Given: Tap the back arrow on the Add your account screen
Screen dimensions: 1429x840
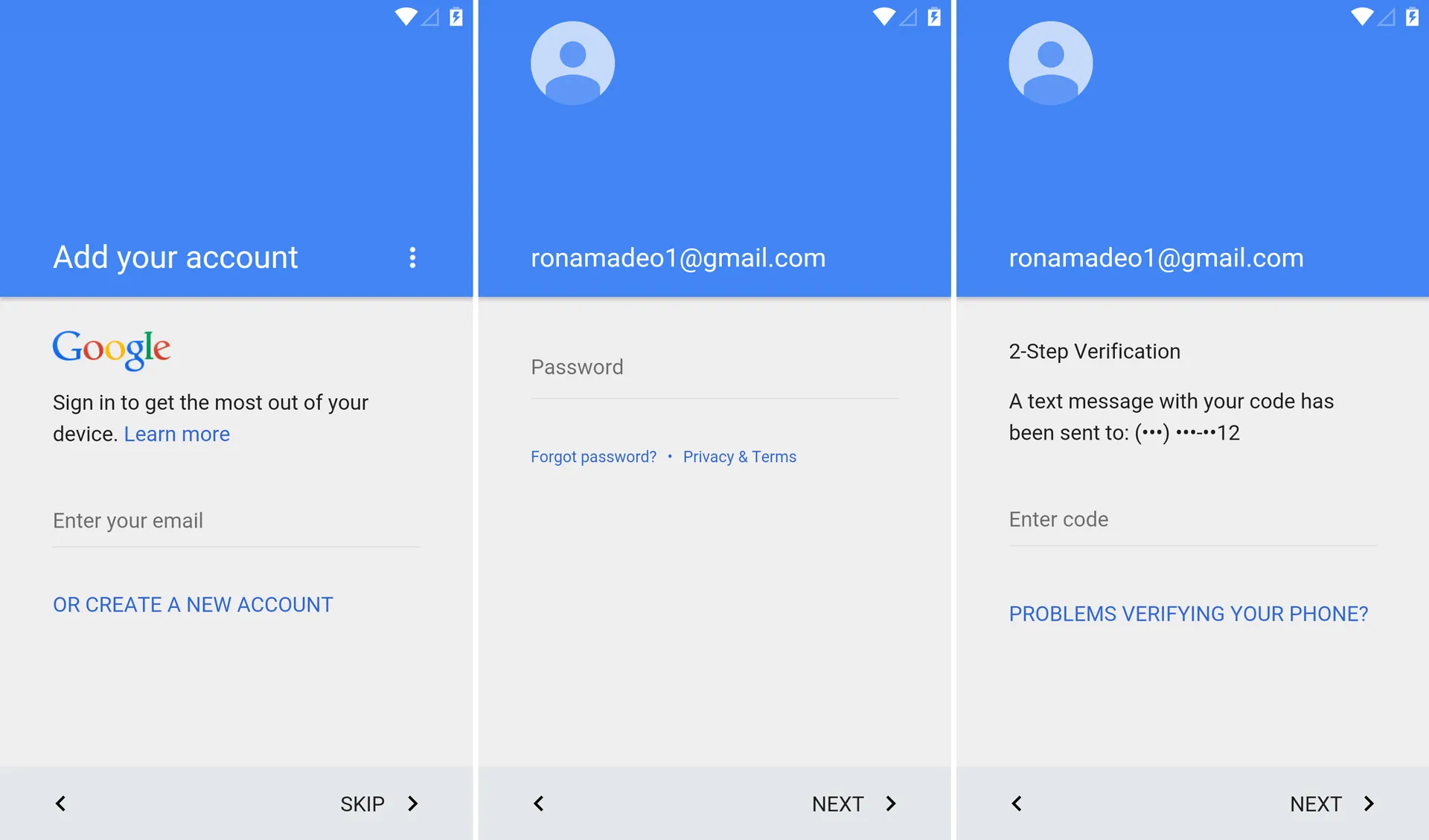Looking at the screenshot, I should (61, 804).
